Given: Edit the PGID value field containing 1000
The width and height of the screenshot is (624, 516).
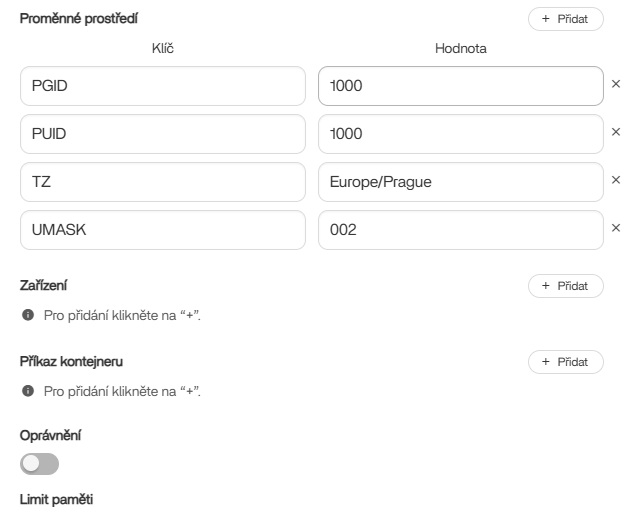Looking at the screenshot, I should click(x=460, y=86).
